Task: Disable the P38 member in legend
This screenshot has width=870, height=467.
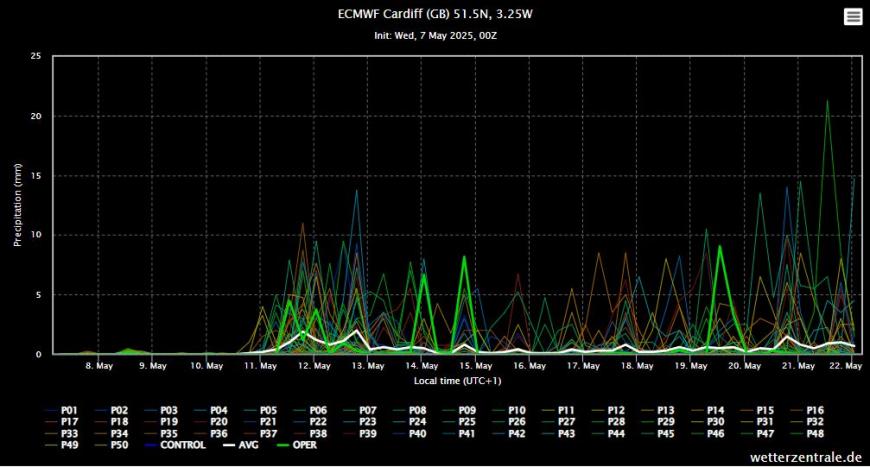Action: 311,434
